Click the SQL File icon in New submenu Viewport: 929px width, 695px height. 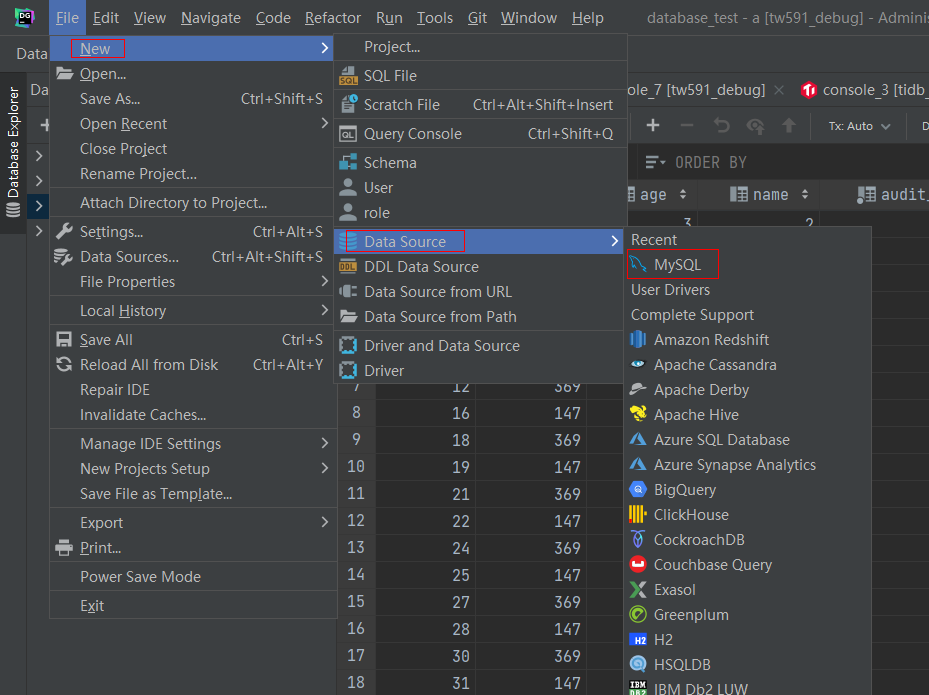point(348,76)
